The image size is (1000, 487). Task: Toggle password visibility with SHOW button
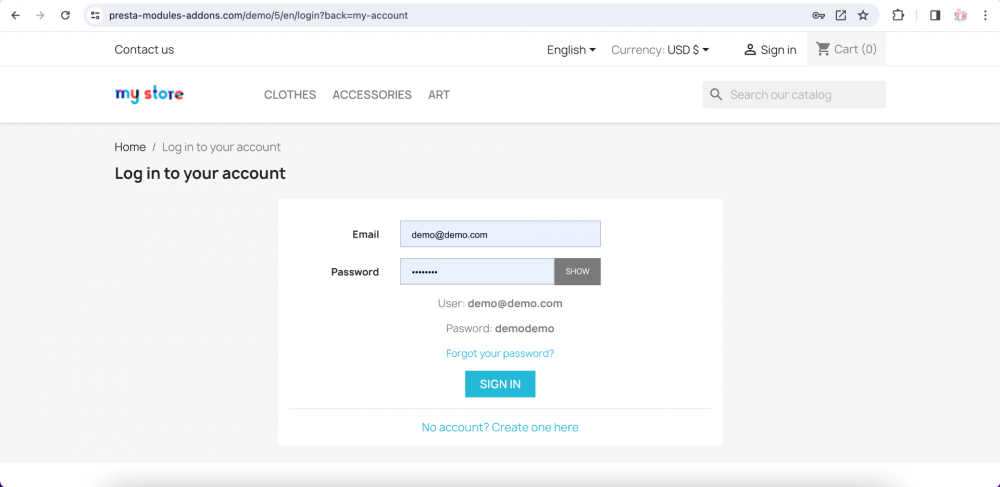coord(577,272)
